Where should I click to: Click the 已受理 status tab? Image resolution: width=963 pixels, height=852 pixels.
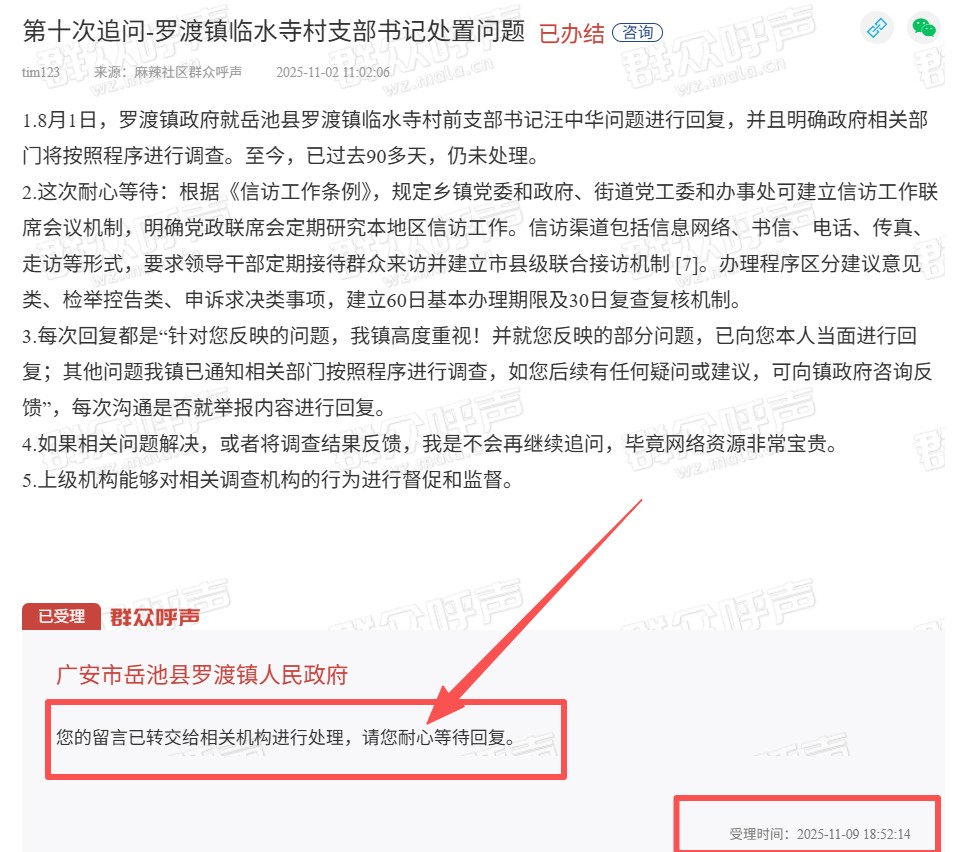(x=61, y=616)
